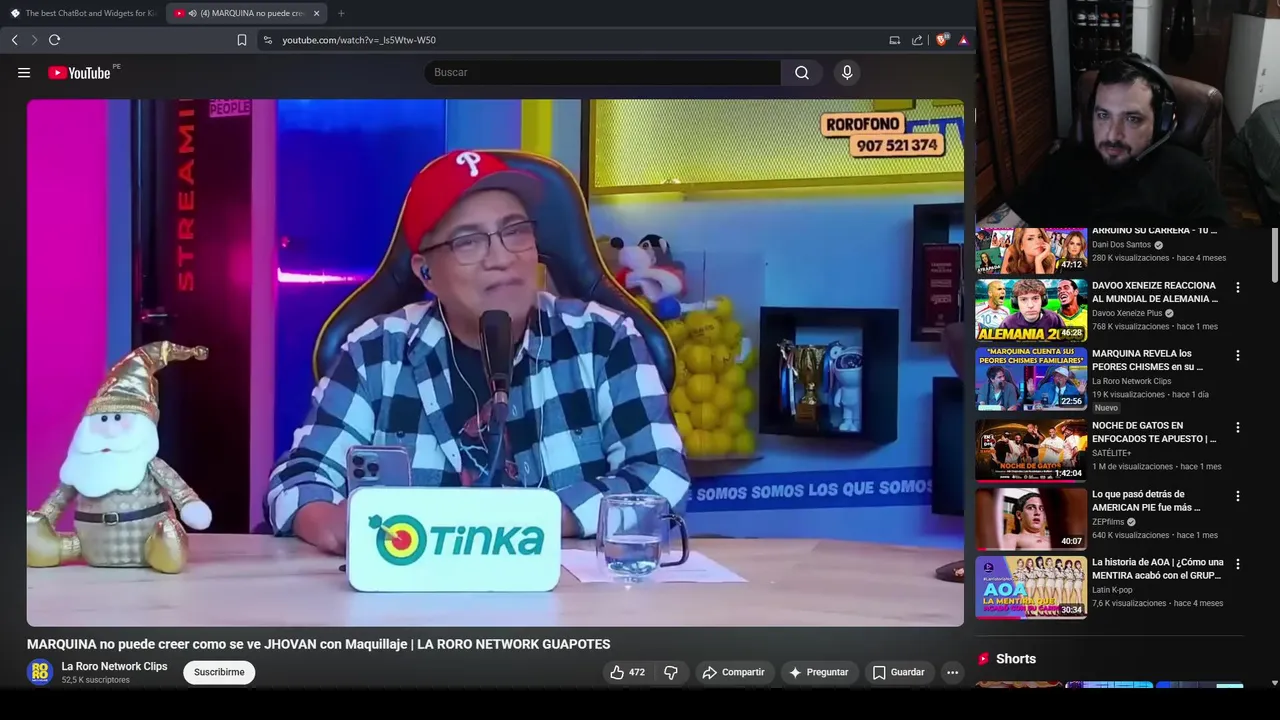The height and width of the screenshot is (720, 1280).
Task: Click Latin K-pop channel name
Action: coord(1113,590)
